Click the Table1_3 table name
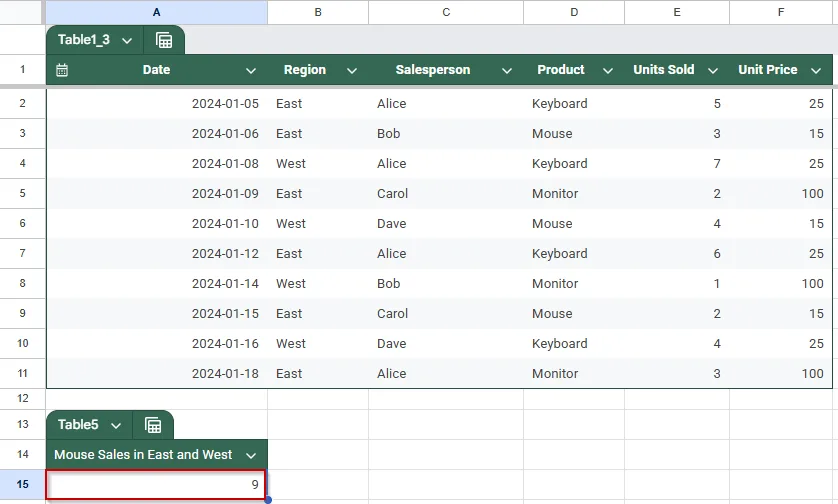Screen dimensions: 838x504 click(83, 40)
